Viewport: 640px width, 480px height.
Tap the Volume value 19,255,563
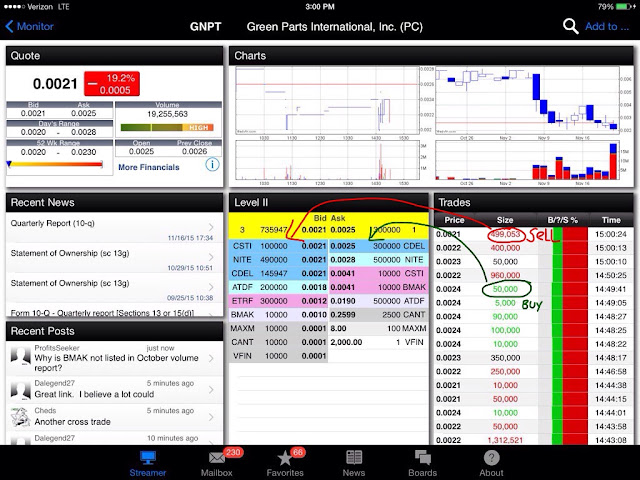[167, 114]
